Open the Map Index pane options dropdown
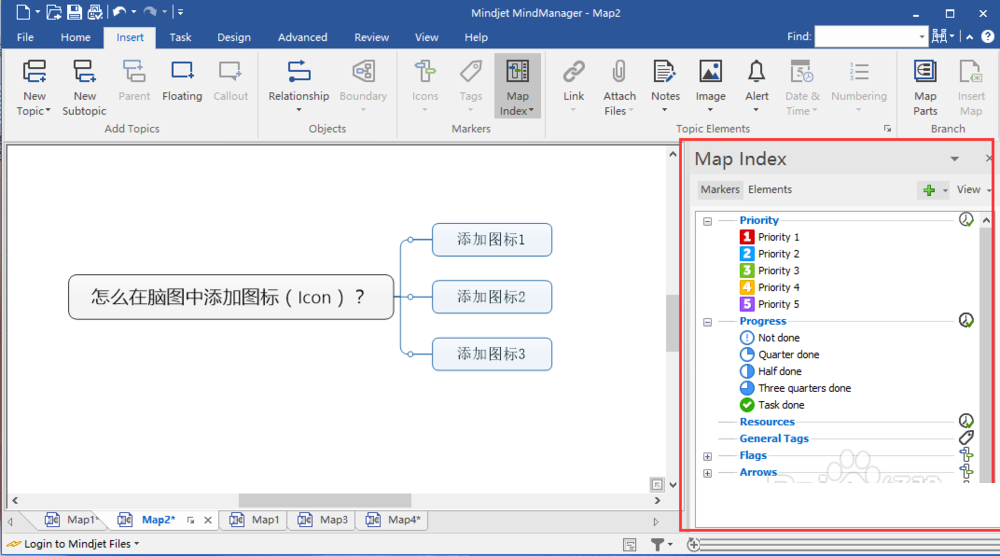 click(x=955, y=159)
